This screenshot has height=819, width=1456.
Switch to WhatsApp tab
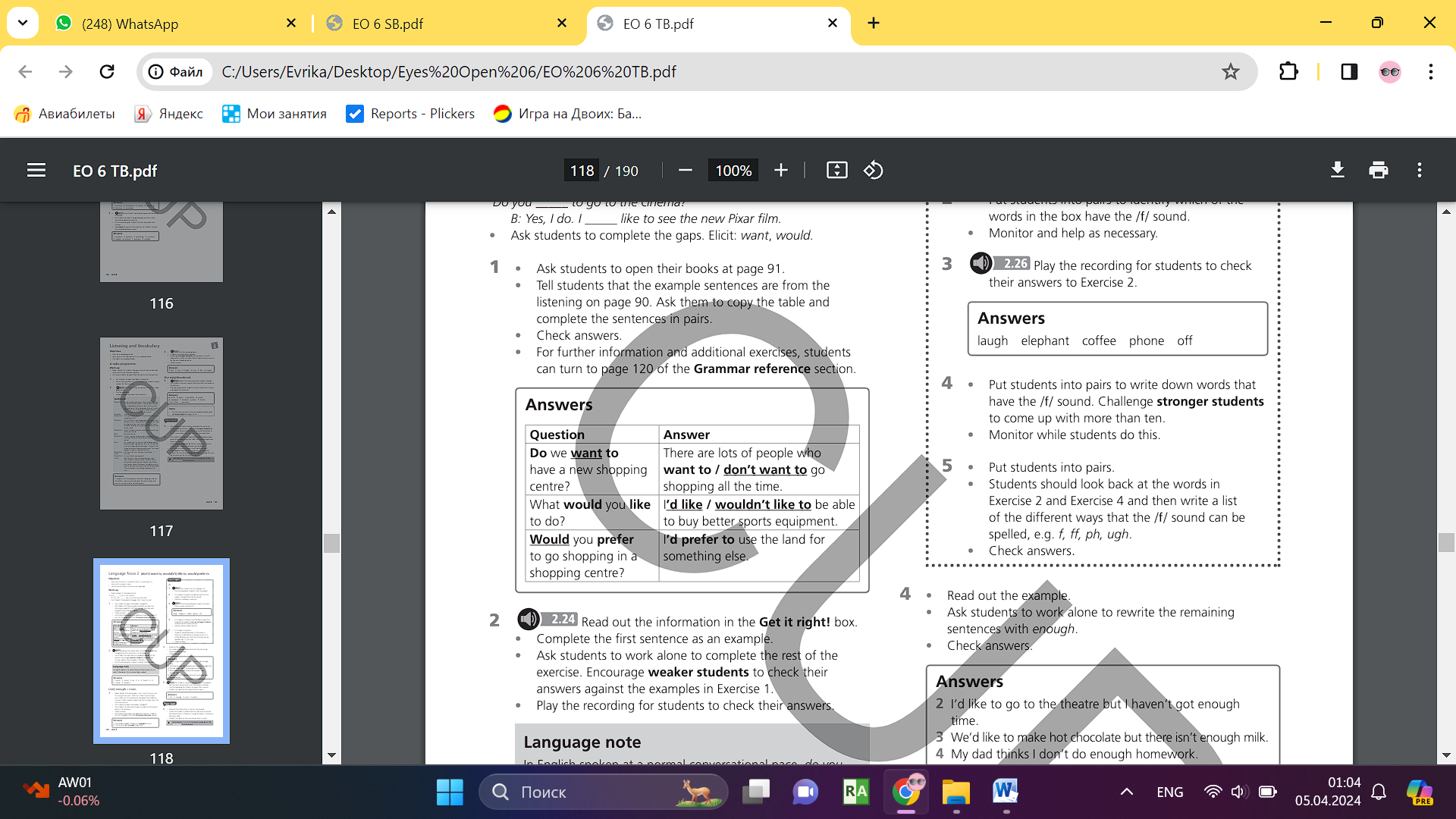[x=176, y=24]
